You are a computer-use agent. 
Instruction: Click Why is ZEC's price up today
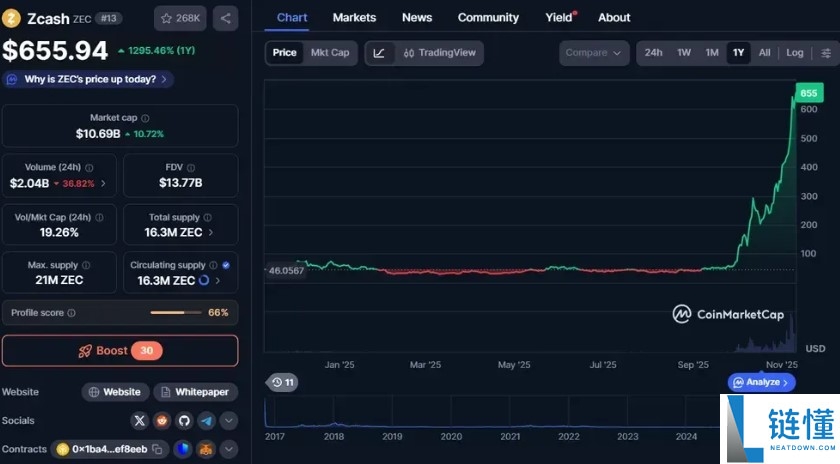pos(88,79)
